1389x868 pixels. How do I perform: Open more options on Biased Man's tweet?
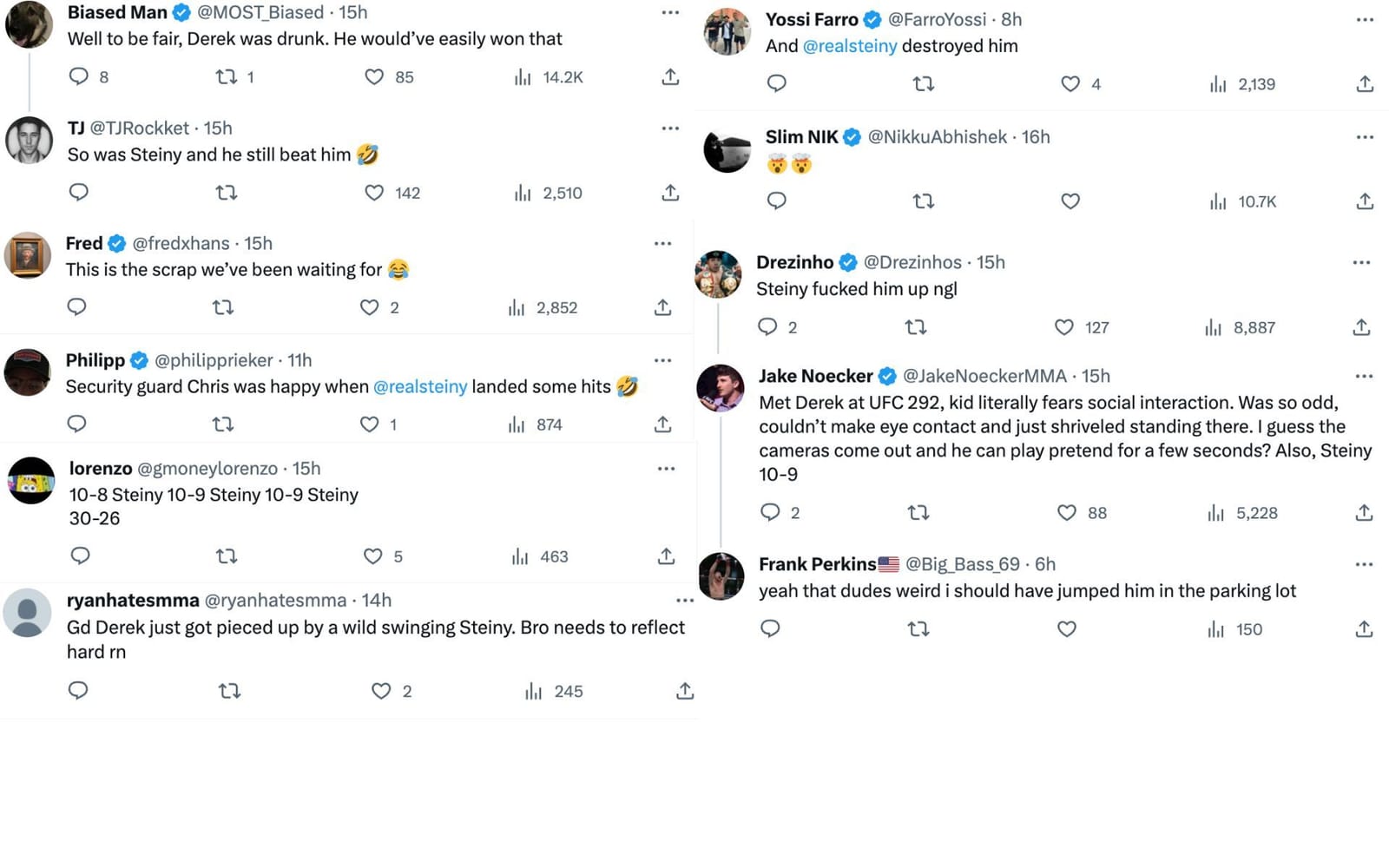pos(669,11)
